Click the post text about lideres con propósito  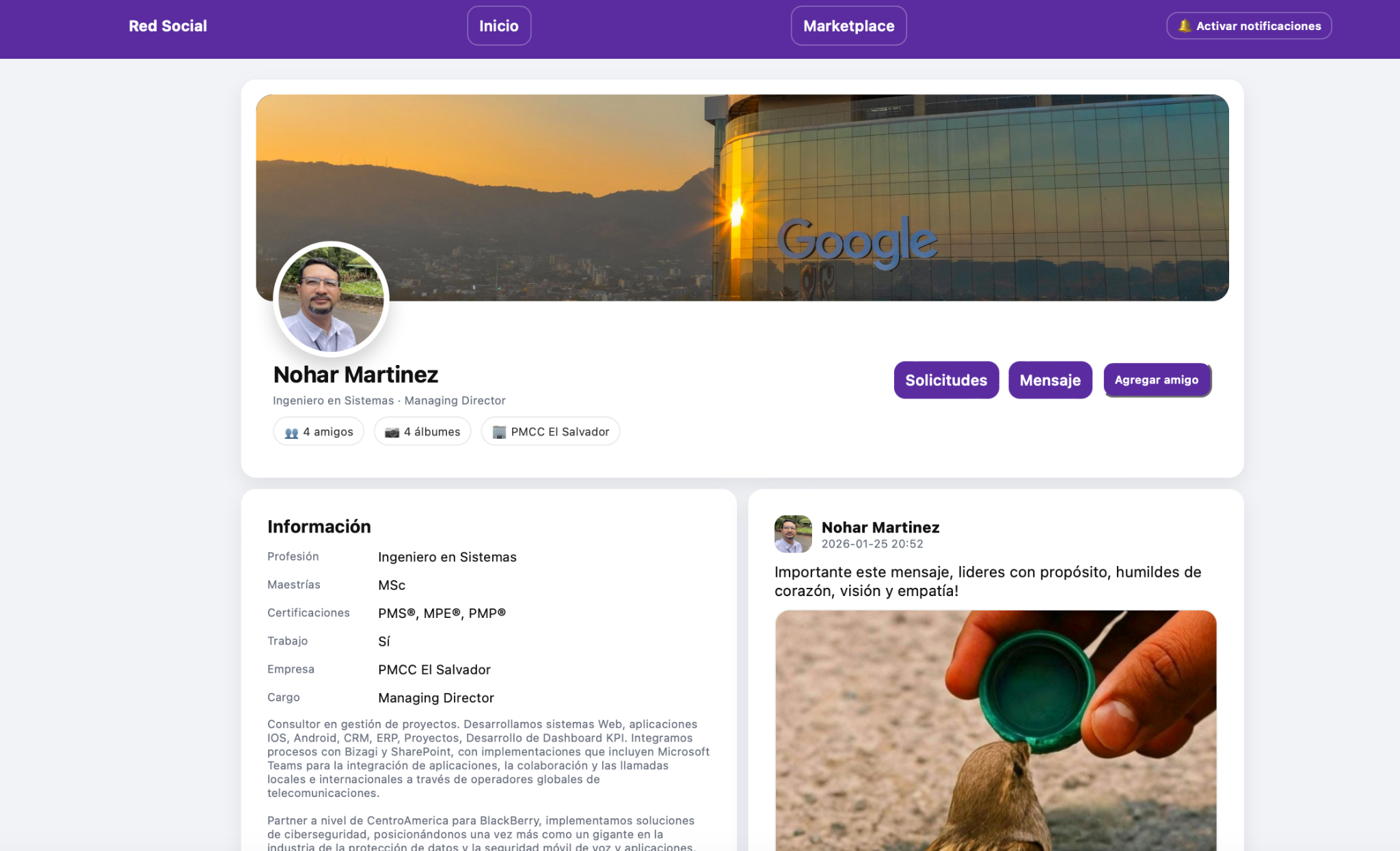tap(988, 581)
